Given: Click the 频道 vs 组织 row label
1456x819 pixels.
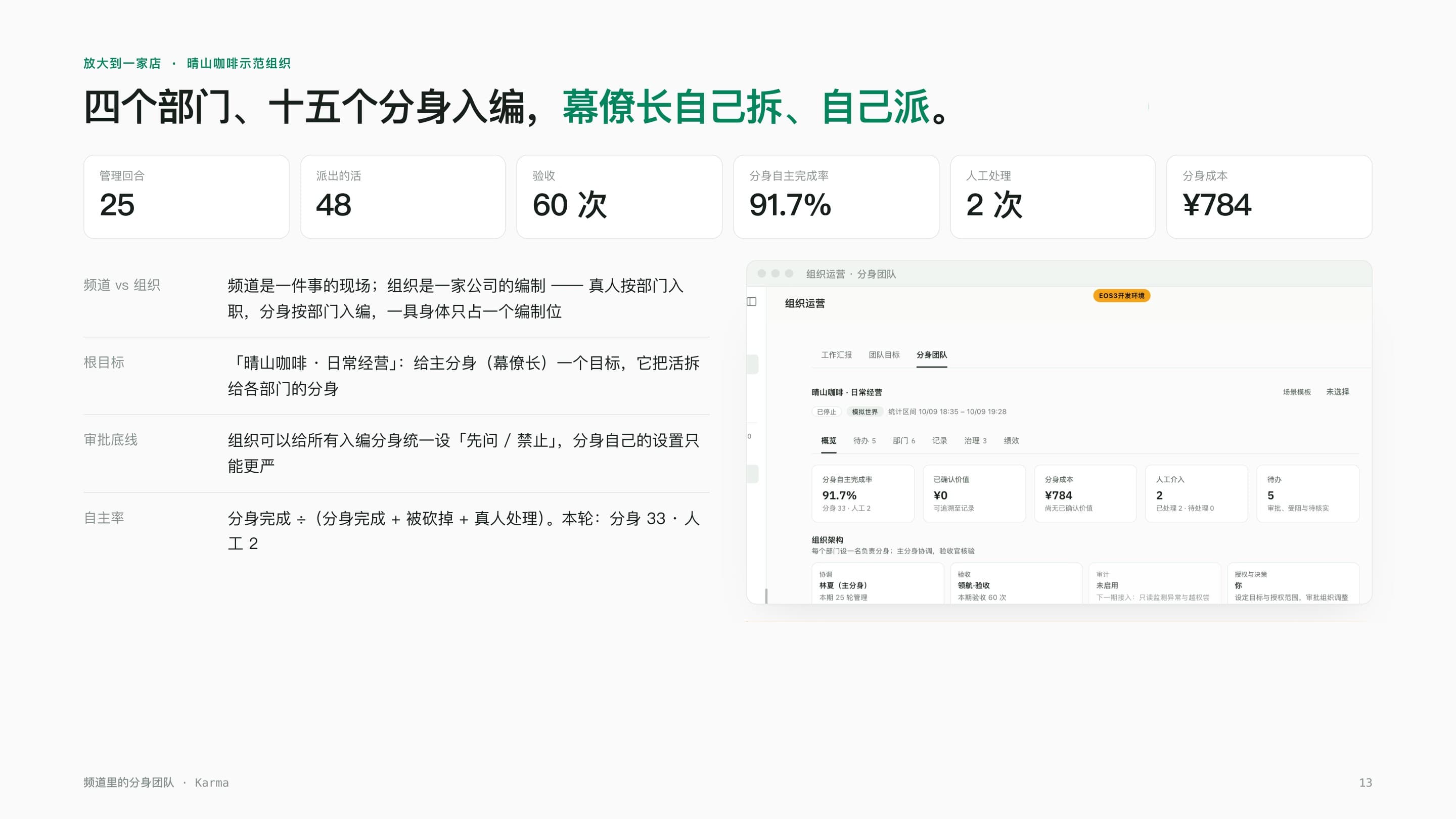Looking at the screenshot, I should coord(121,286).
